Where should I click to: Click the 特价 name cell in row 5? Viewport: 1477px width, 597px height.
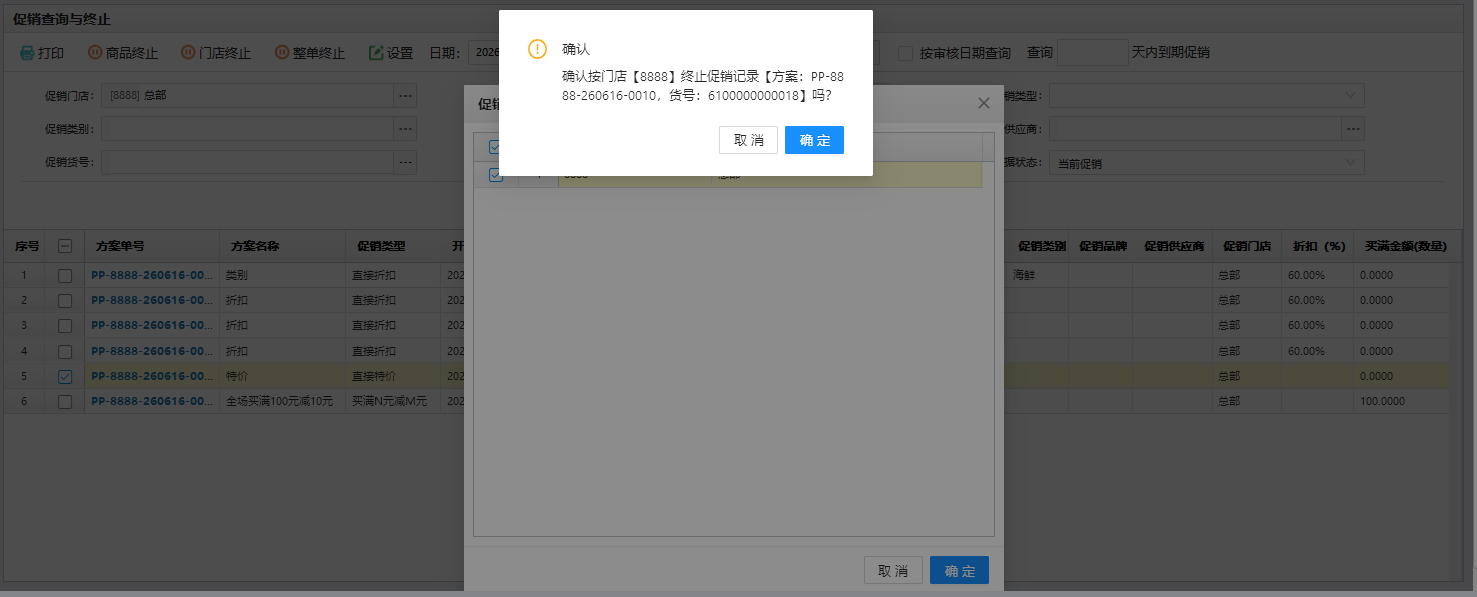coord(282,376)
